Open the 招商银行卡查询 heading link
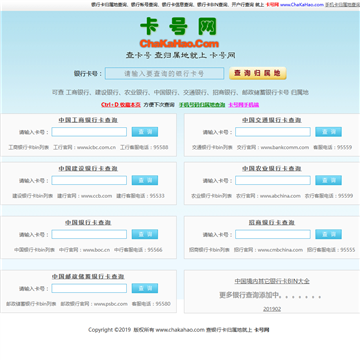Viewport: 360px width, 360px height. (272, 223)
